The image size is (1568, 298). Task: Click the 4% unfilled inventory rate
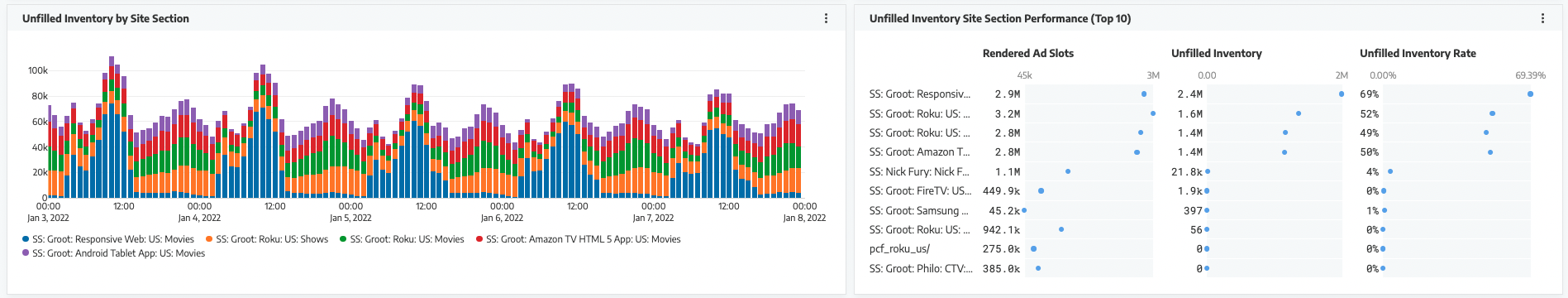(1372, 172)
